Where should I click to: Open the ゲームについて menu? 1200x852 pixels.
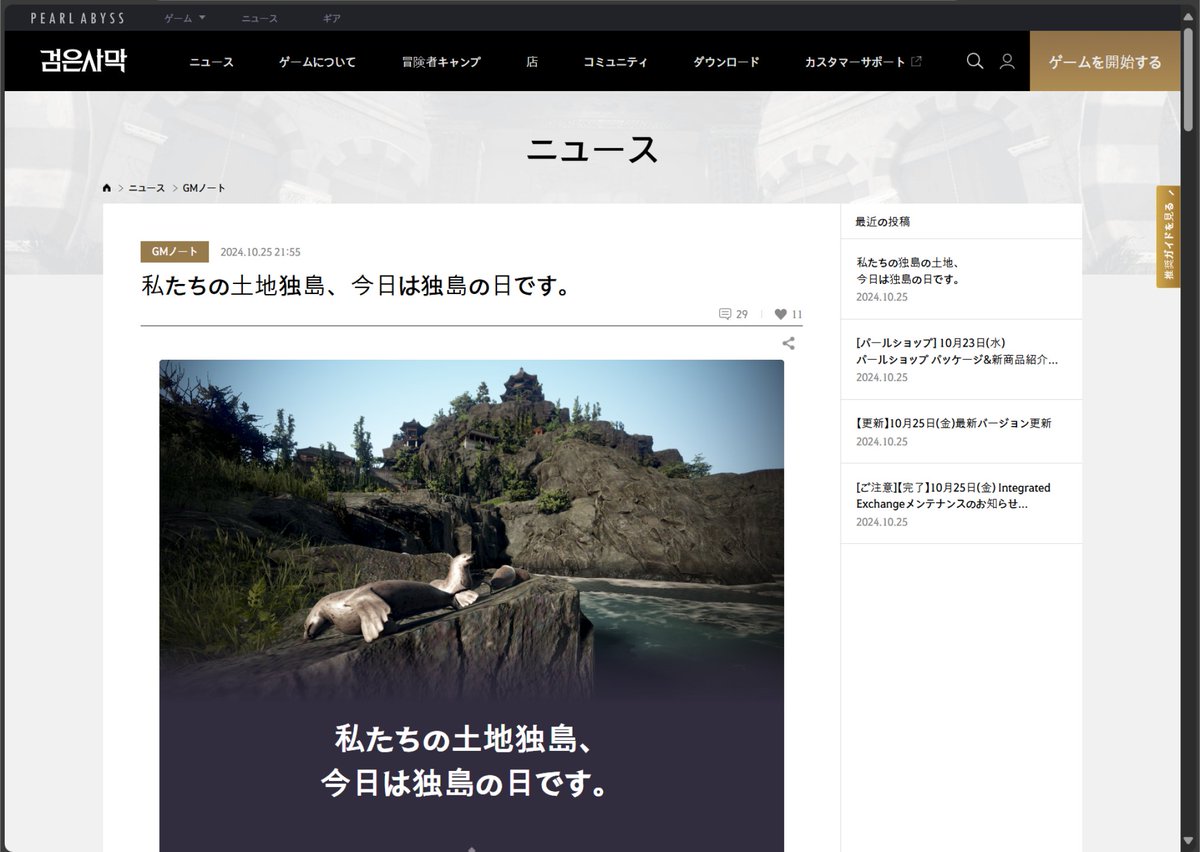tap(317, 62)
